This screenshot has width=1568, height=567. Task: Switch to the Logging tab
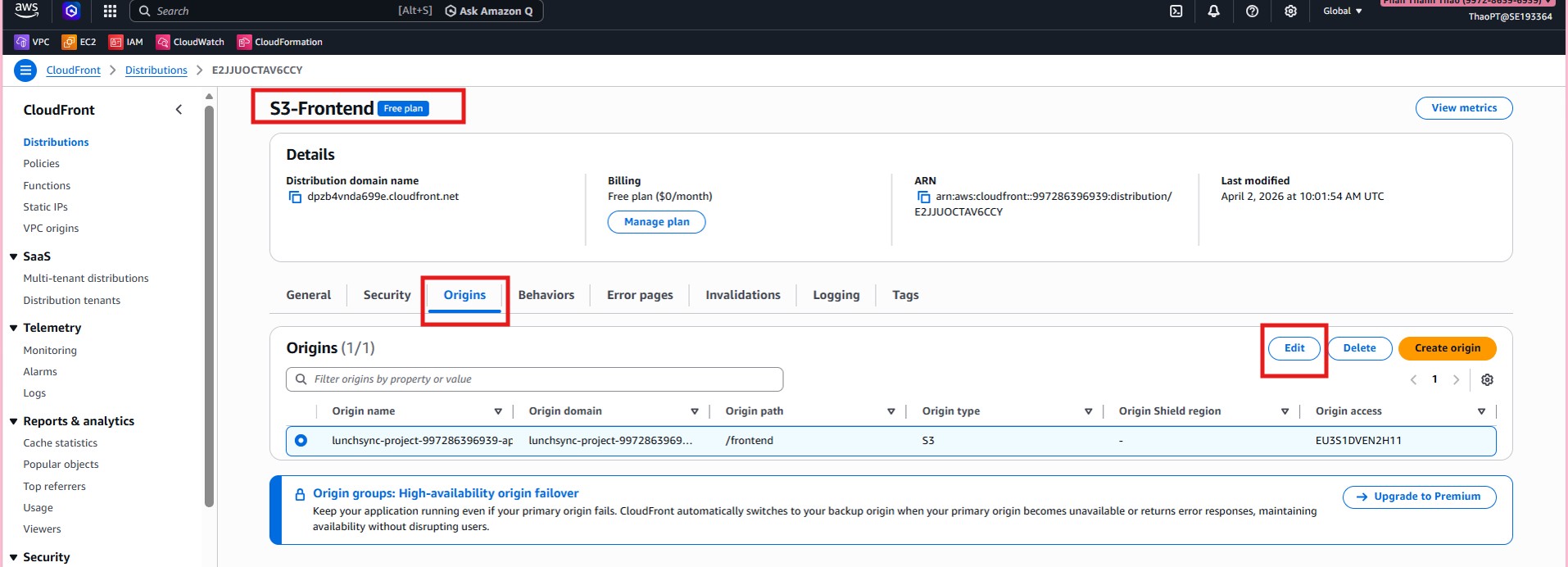[x=836, y=295]
